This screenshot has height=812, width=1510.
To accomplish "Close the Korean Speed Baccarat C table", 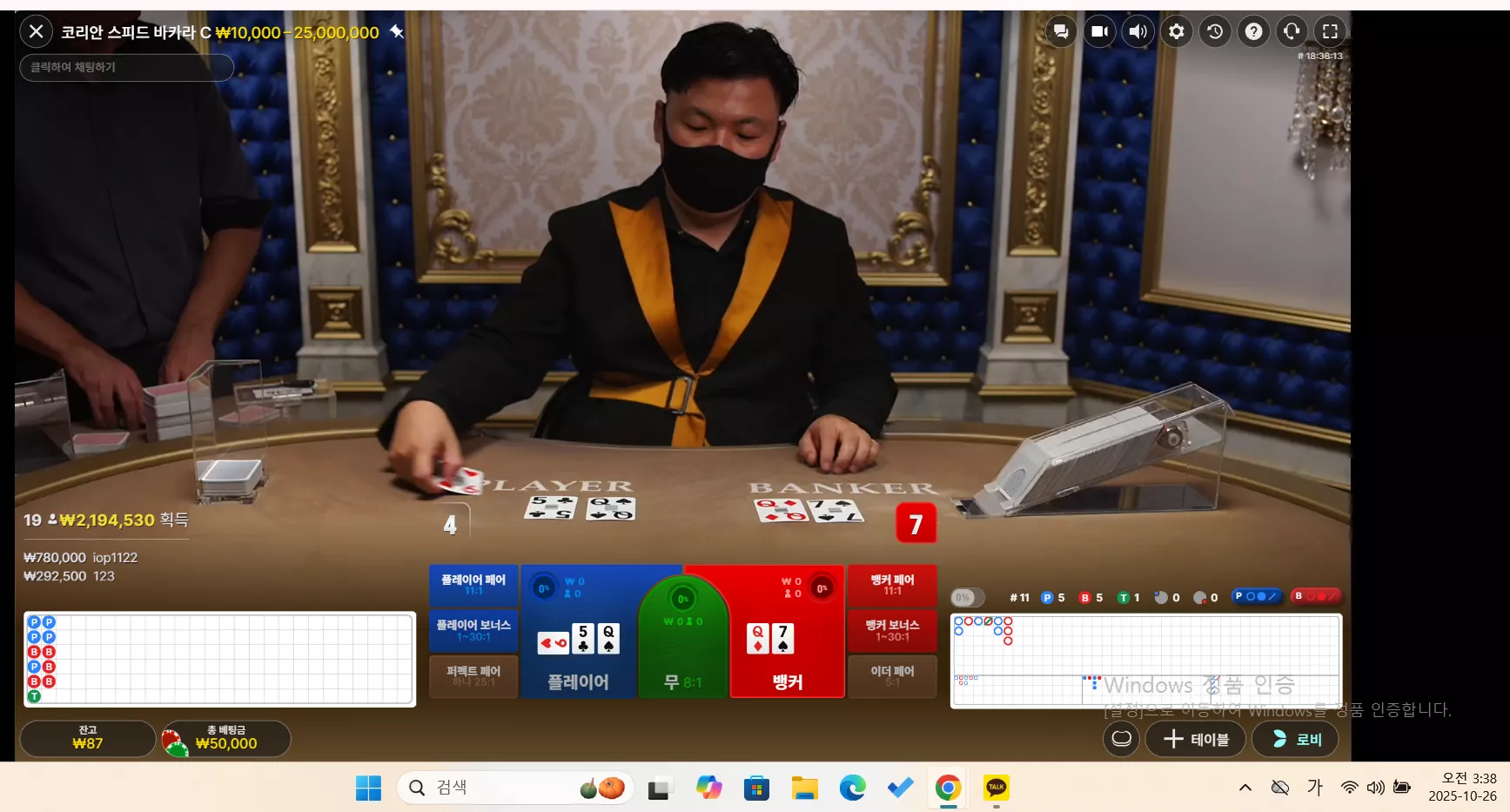I will coord(36,32).
